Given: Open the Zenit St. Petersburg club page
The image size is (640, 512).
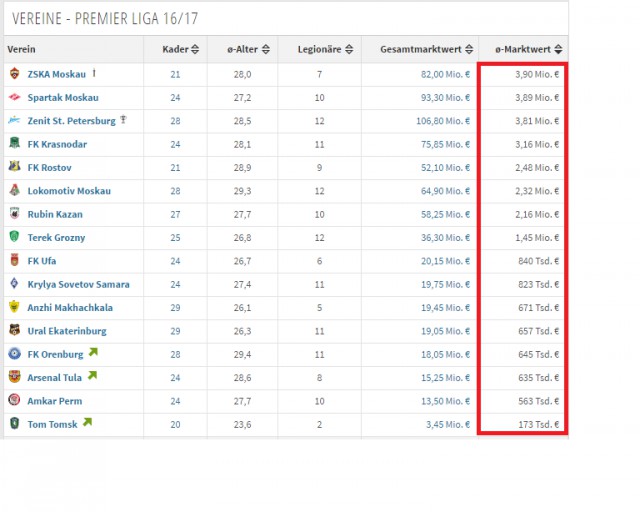Looking at the screenshot, I should [x=71, y=121].
